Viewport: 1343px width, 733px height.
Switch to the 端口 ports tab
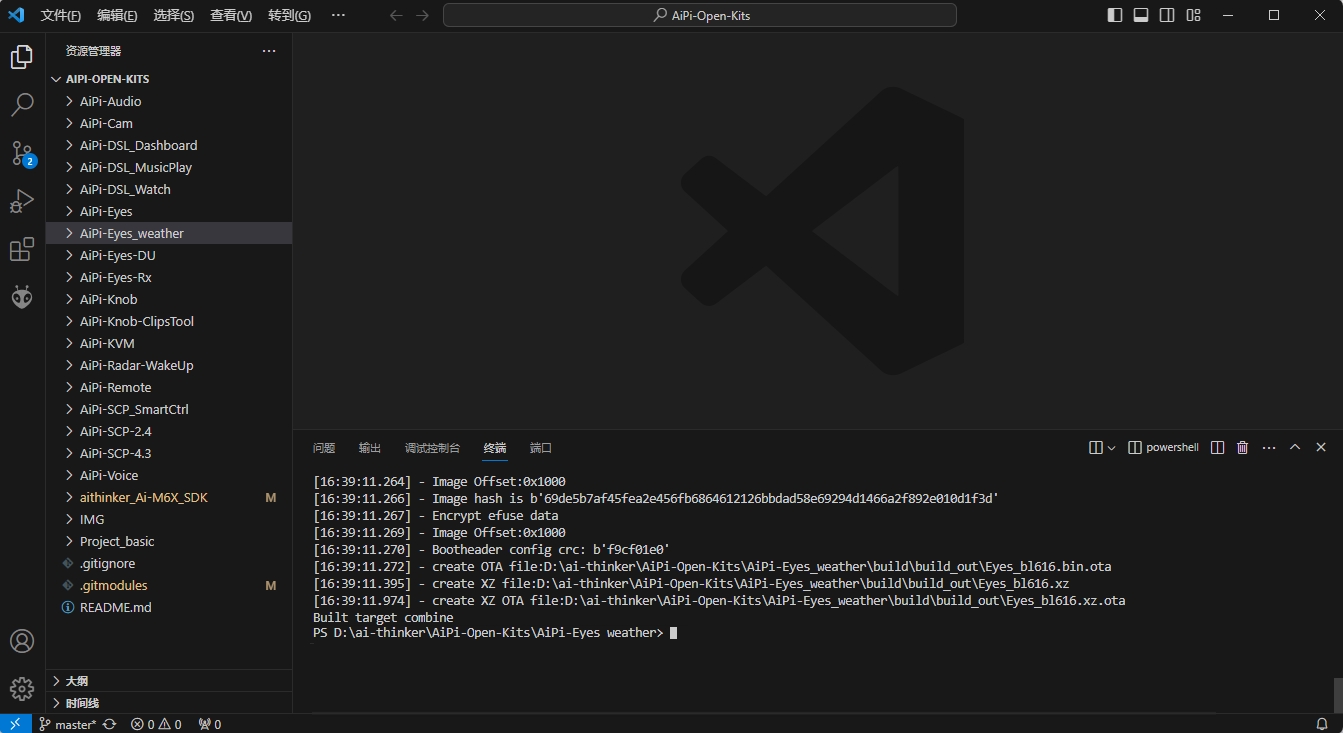pos(541,448)
